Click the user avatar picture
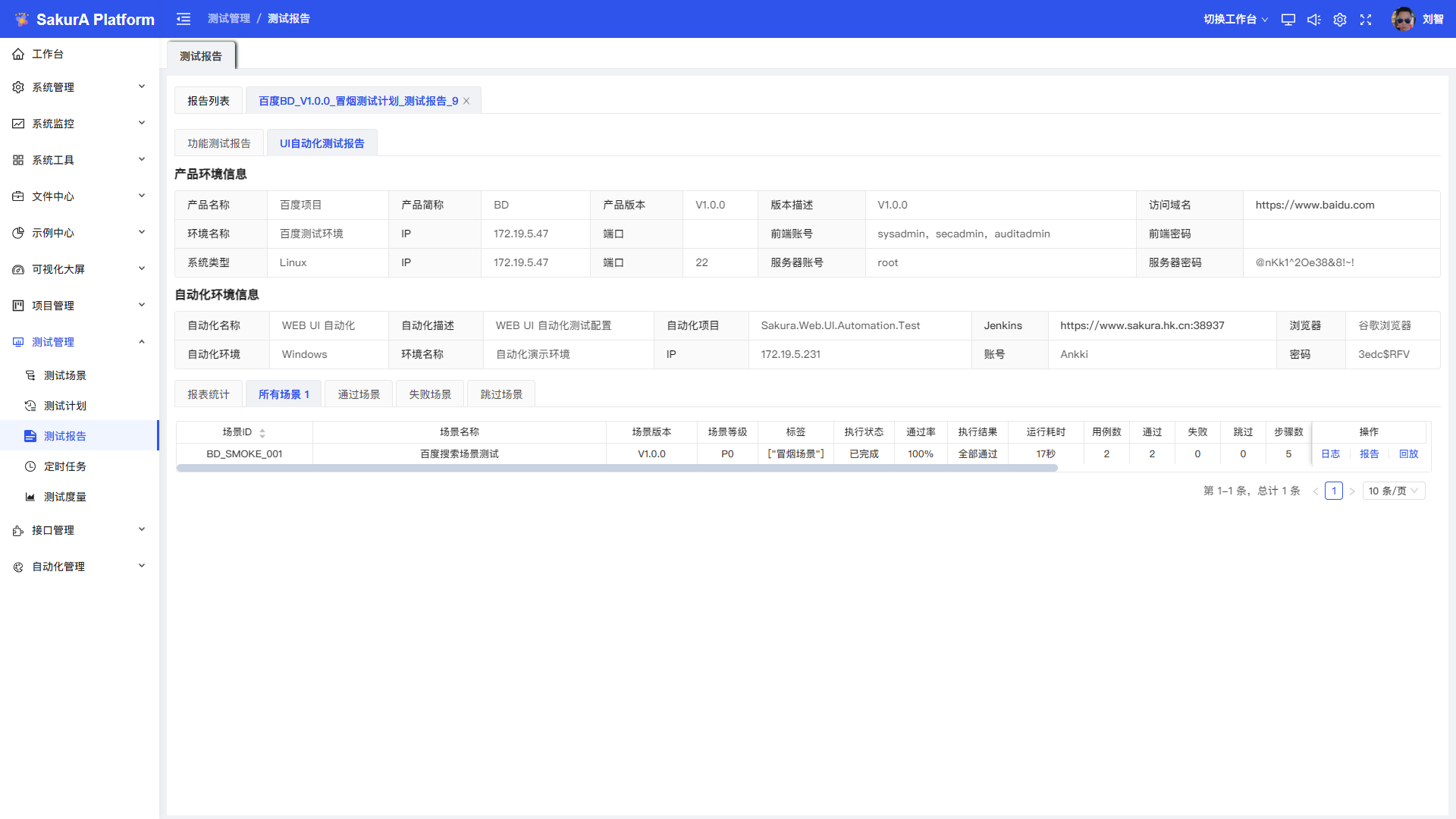Viewport: 1456px width, 819px height. [x=1403, y=19]
